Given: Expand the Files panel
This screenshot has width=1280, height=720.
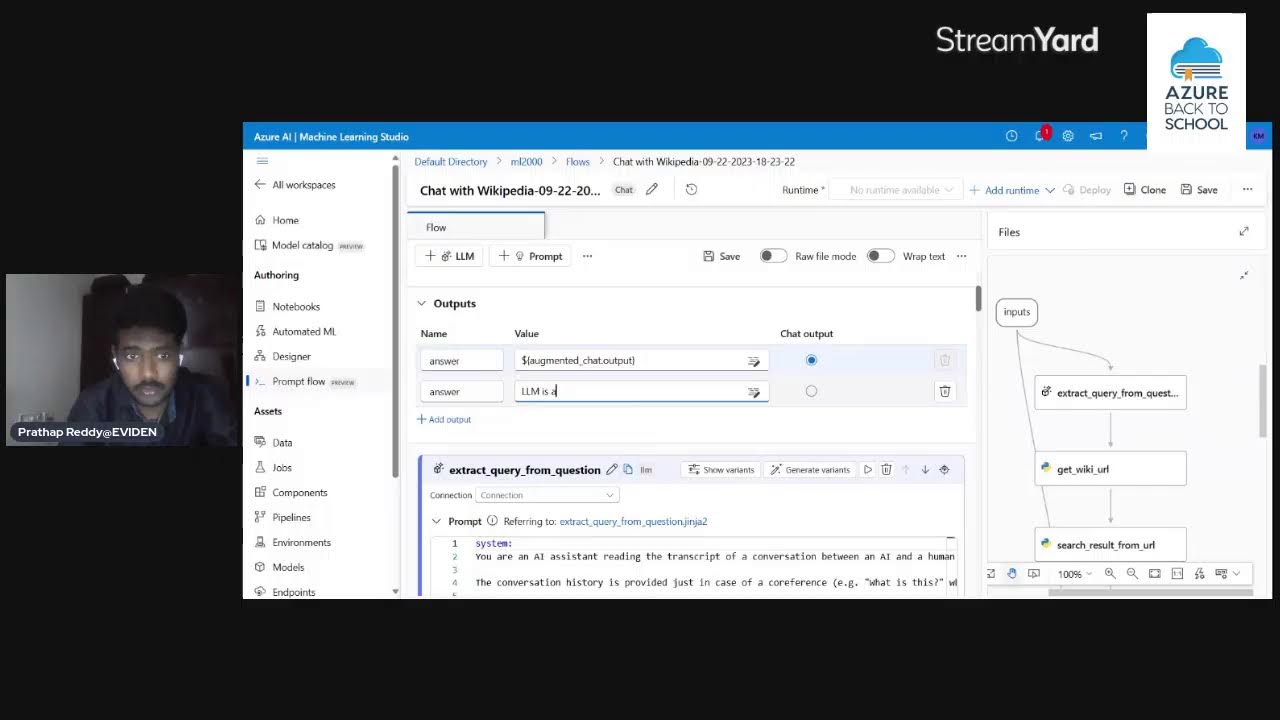Looking at the screenshot, I should [x=1244, y=231].
